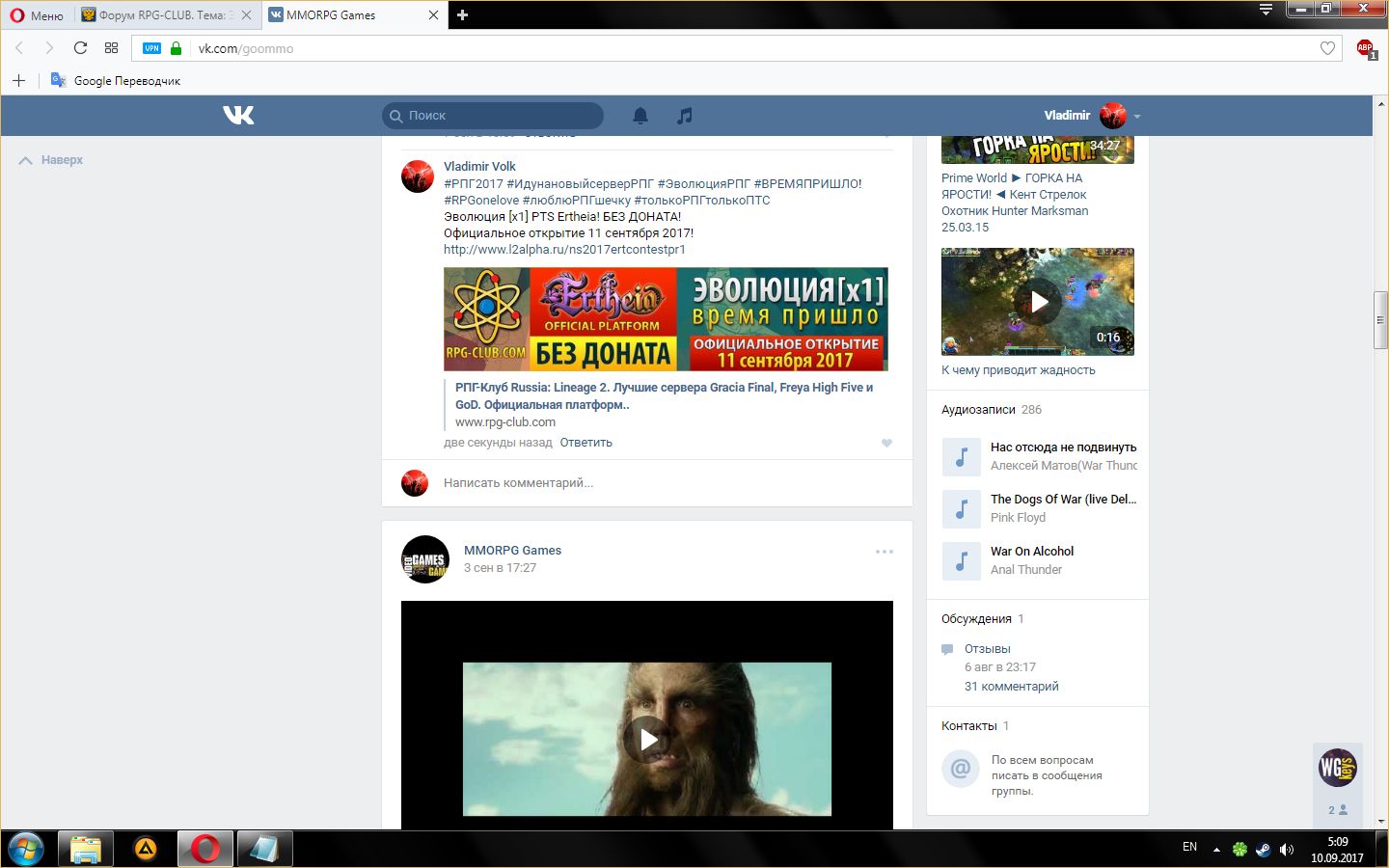
Task: Open the Opera tab menu icon
Action: click(1266, 10)
